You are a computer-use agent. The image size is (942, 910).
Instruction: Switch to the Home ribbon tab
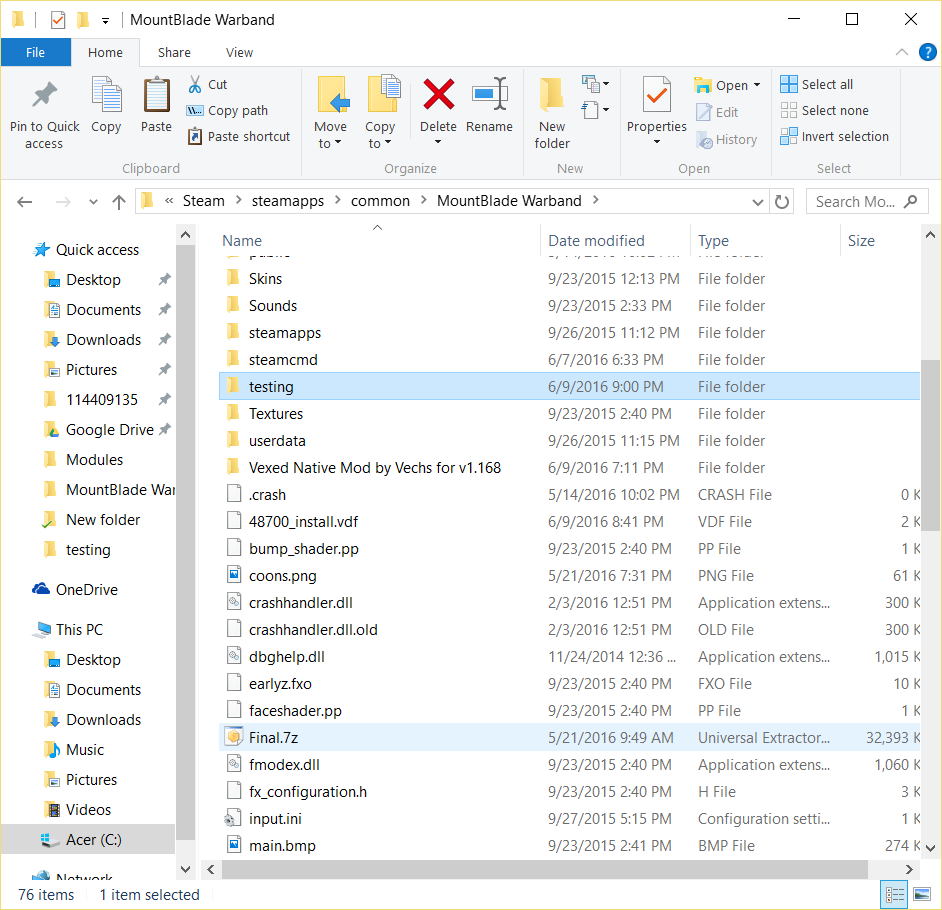click(105, 52)
